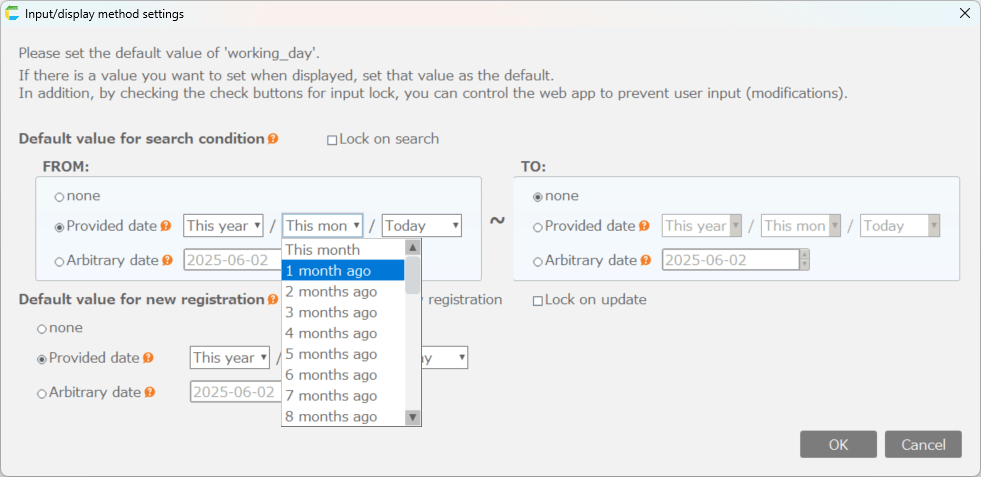Check the 'Lock on update' checkbox
Screen dimensions: 981x477
coord(538,300)
